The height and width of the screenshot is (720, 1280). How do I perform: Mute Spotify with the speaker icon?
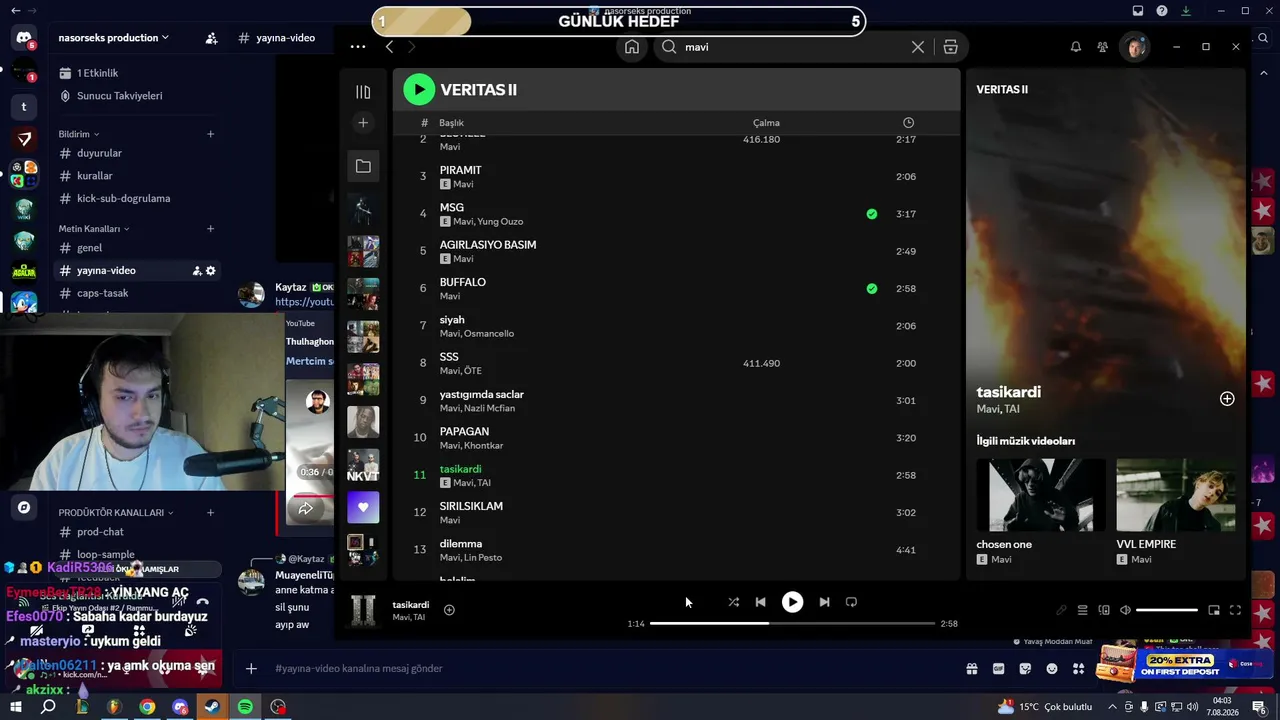(1125, 610)
